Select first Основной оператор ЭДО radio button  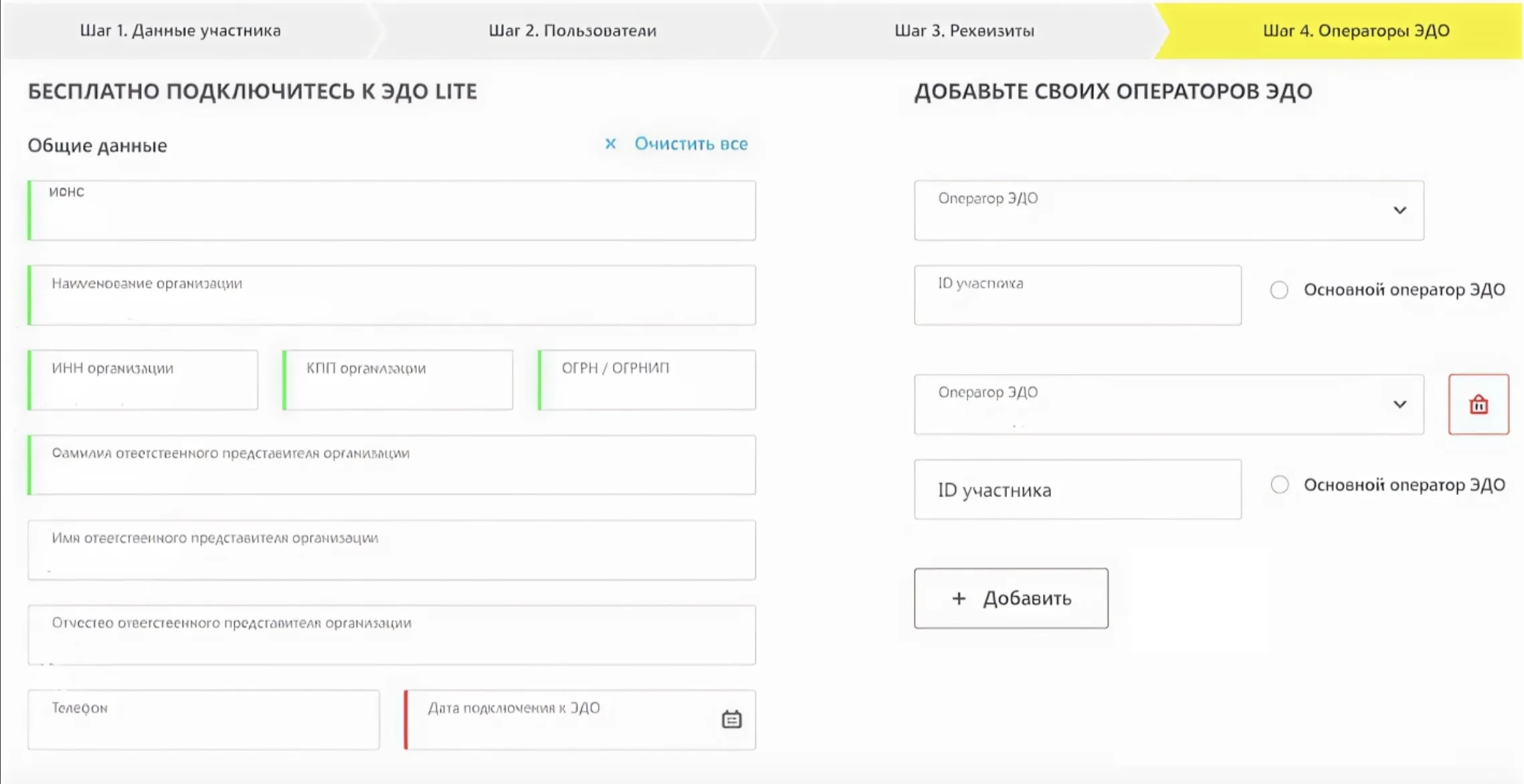(1279, 290)
